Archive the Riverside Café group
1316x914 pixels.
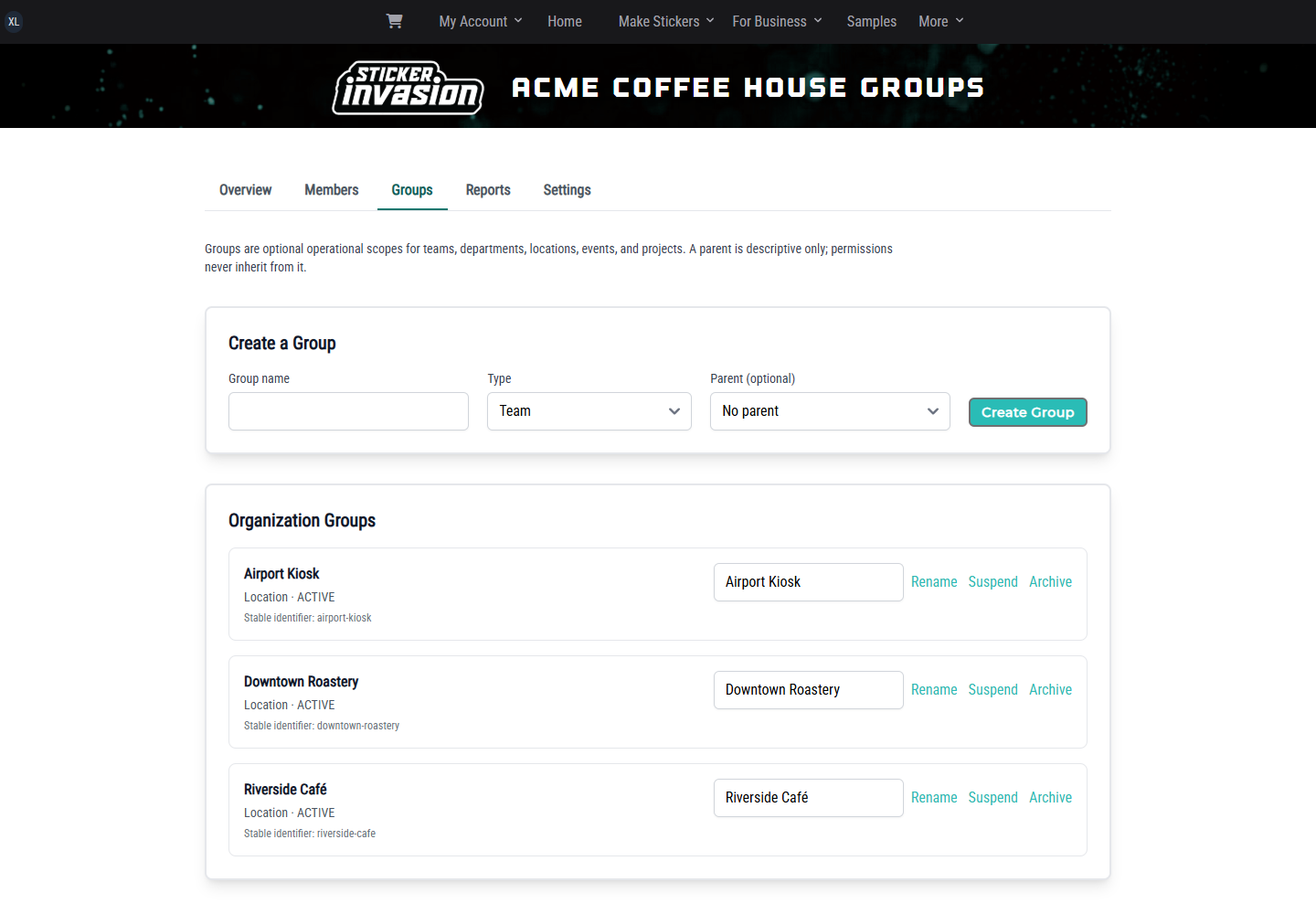1051,798
